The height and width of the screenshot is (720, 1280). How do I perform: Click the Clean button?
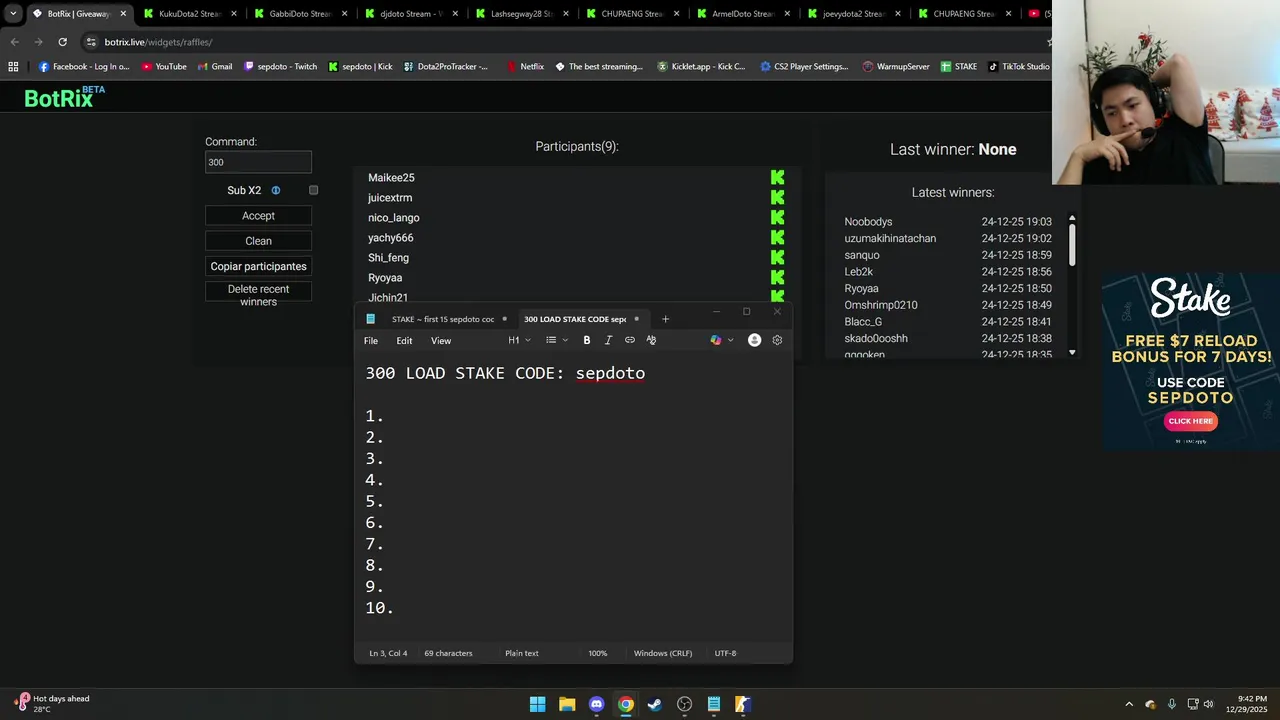click(258, 241)
